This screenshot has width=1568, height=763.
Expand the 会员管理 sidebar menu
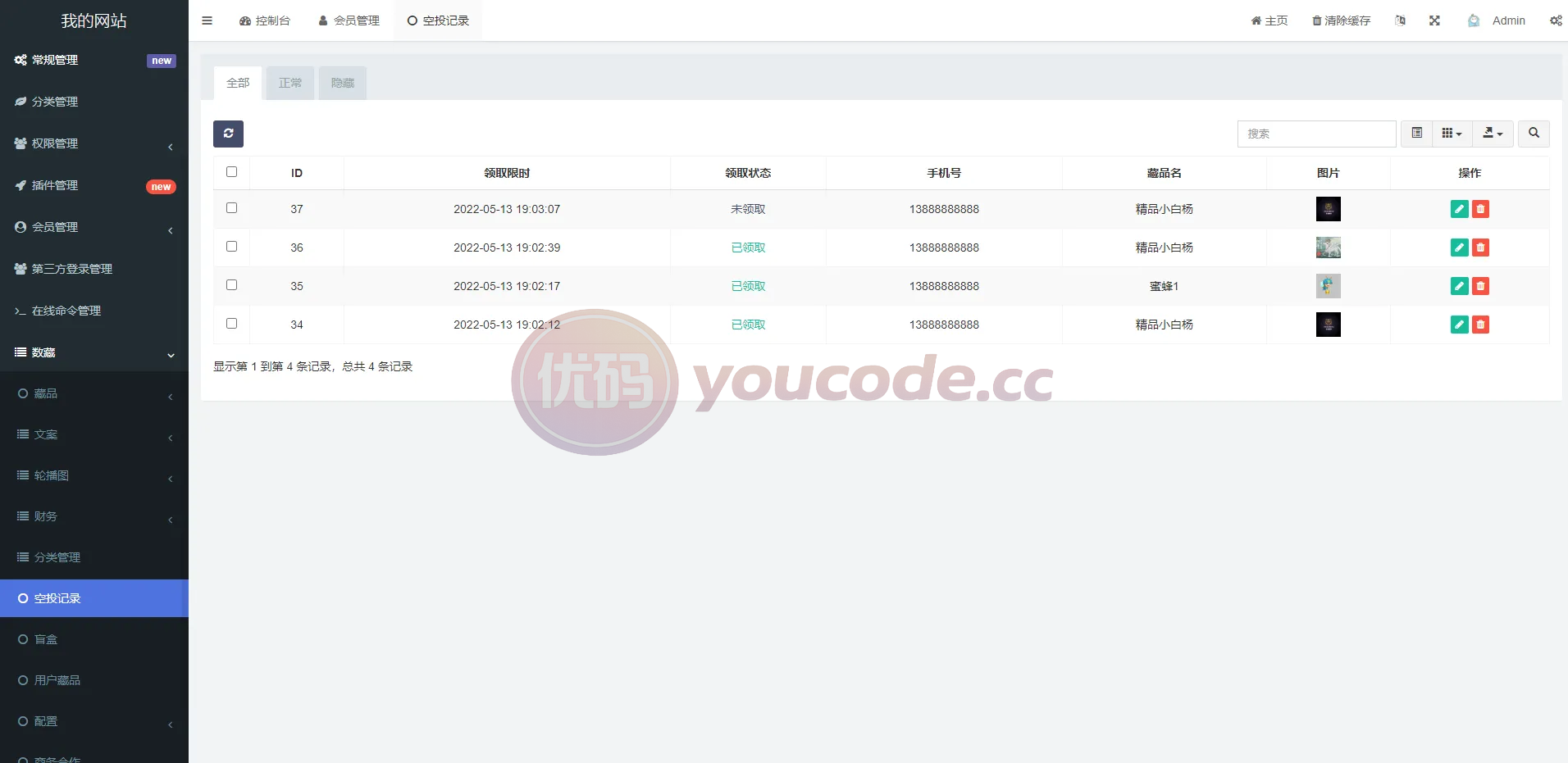click(94, 227)
